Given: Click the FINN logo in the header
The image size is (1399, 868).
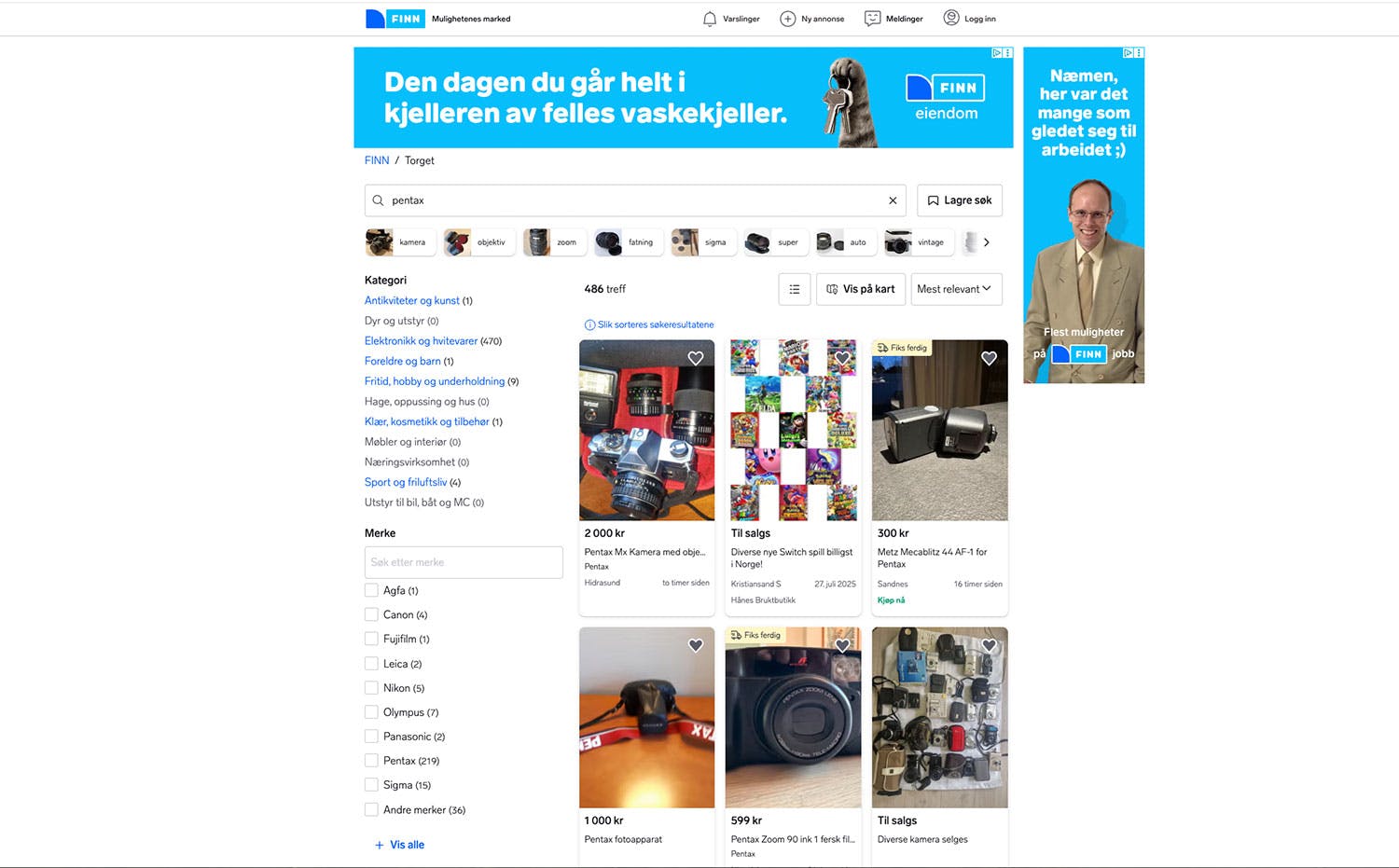Looking at the screenshot, I should coord(395,19).
